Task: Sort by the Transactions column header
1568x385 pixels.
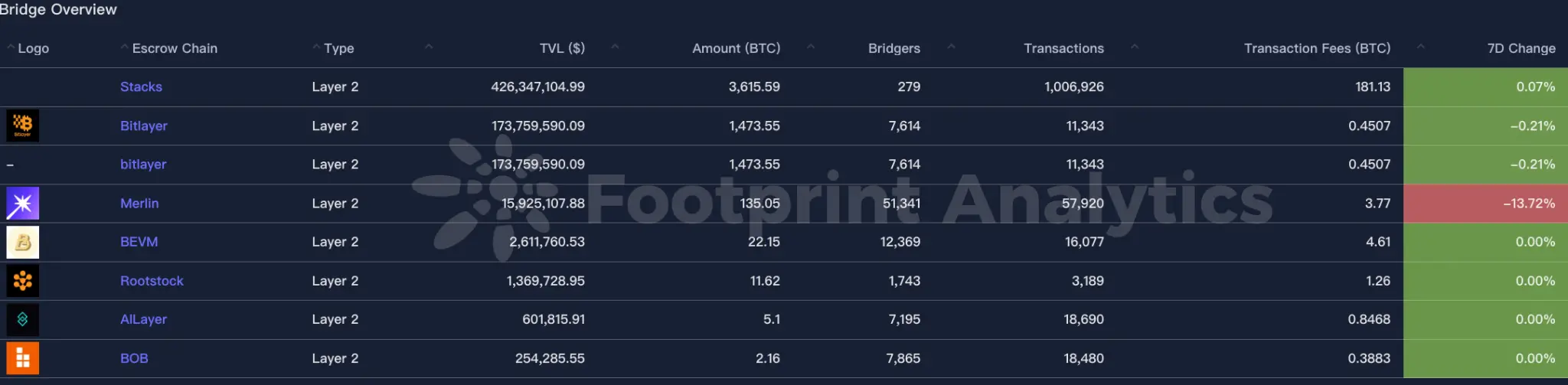Action: (1063, 48)
